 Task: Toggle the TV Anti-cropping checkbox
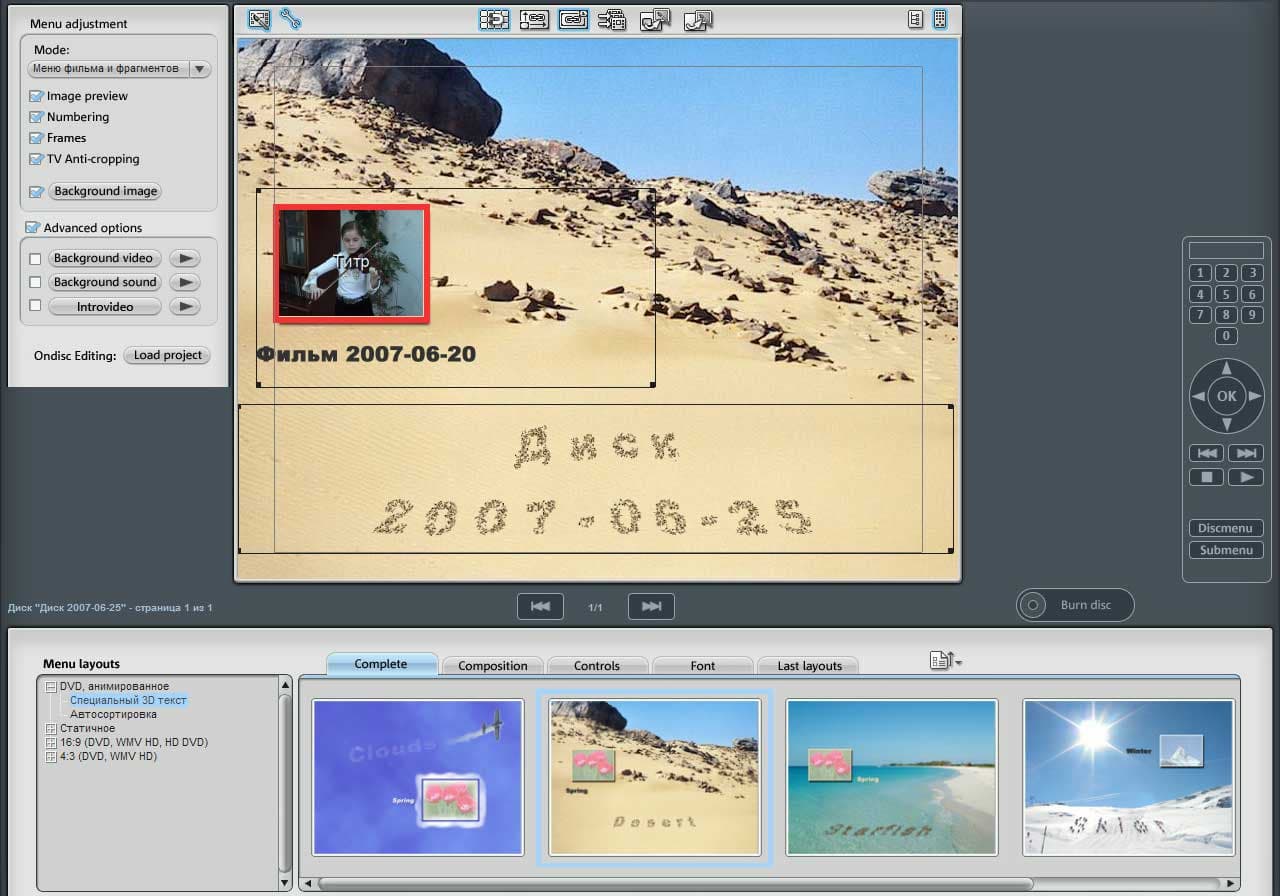point(36,159)
